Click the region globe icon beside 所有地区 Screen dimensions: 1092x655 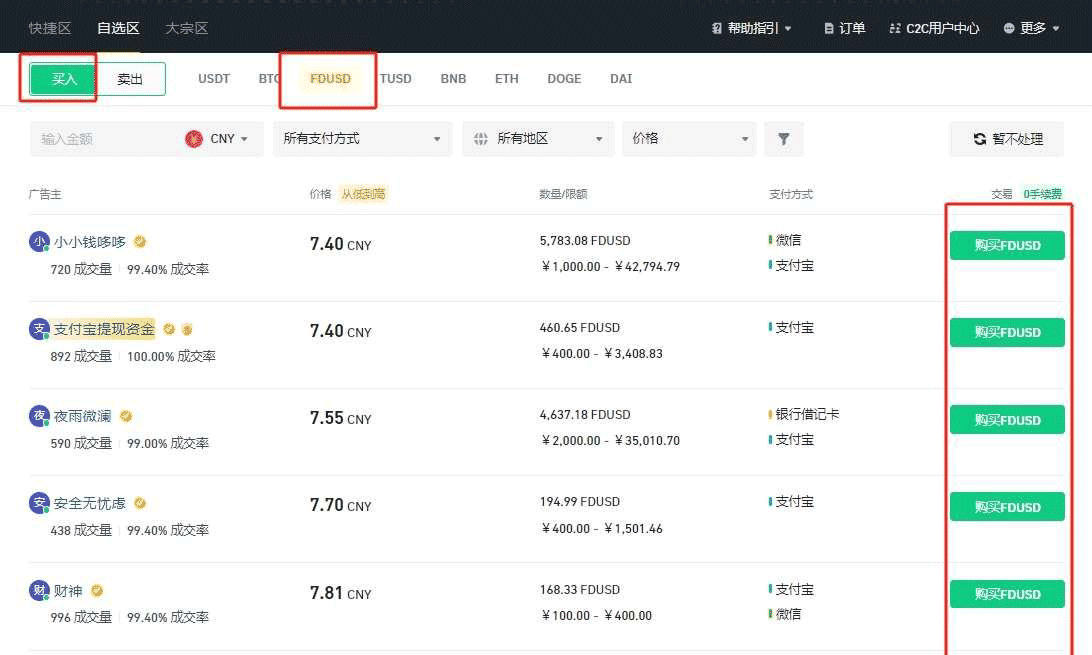(481, 139)
